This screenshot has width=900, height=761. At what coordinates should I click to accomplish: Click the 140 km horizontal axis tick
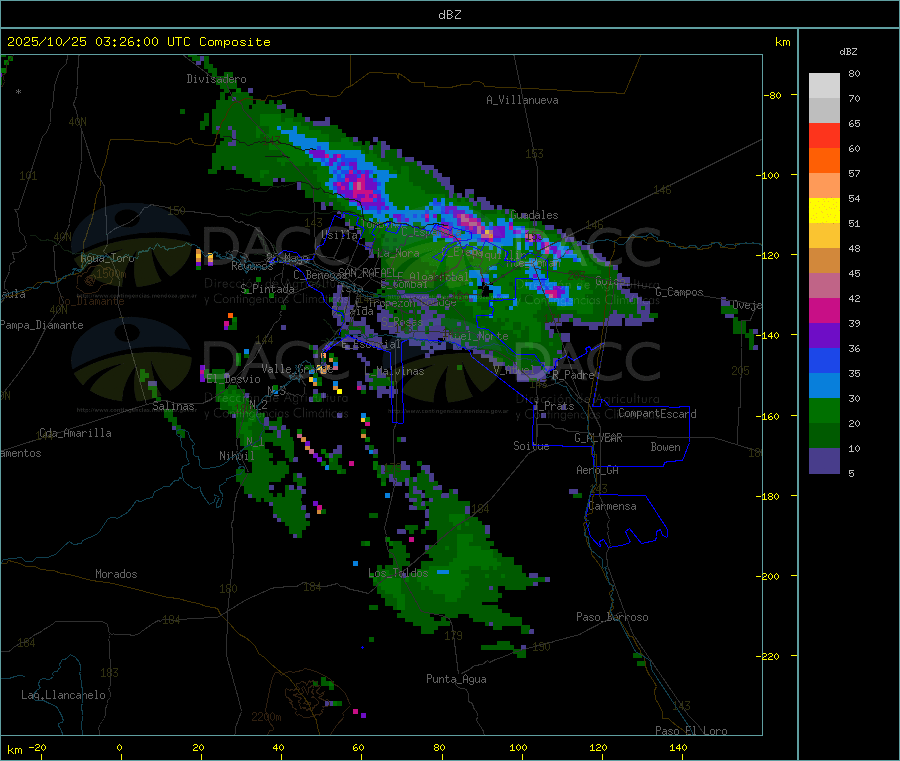[678, 748]
